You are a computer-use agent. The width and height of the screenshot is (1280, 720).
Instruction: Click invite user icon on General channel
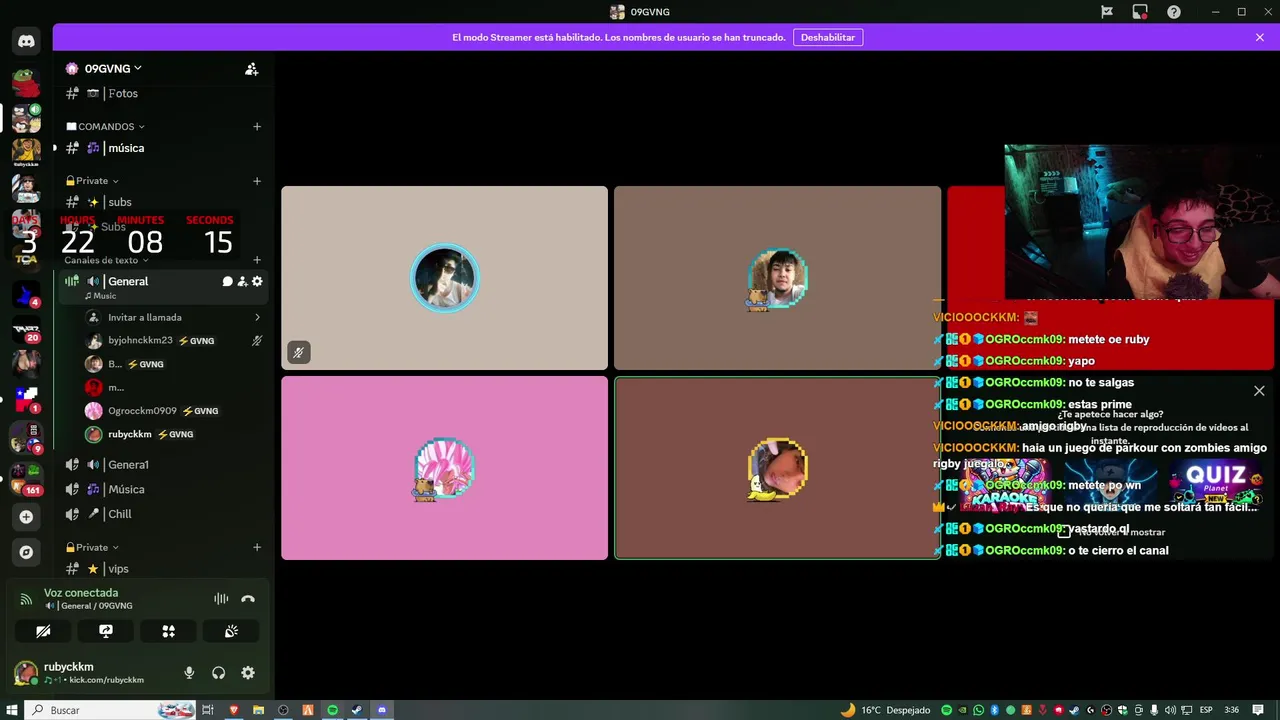point(242,282)
